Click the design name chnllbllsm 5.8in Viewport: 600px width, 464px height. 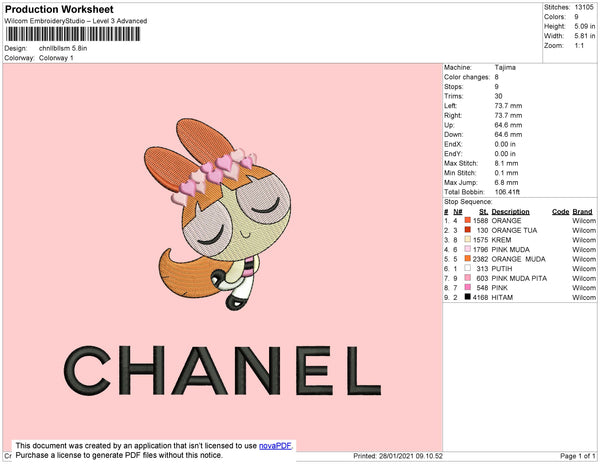63,48
